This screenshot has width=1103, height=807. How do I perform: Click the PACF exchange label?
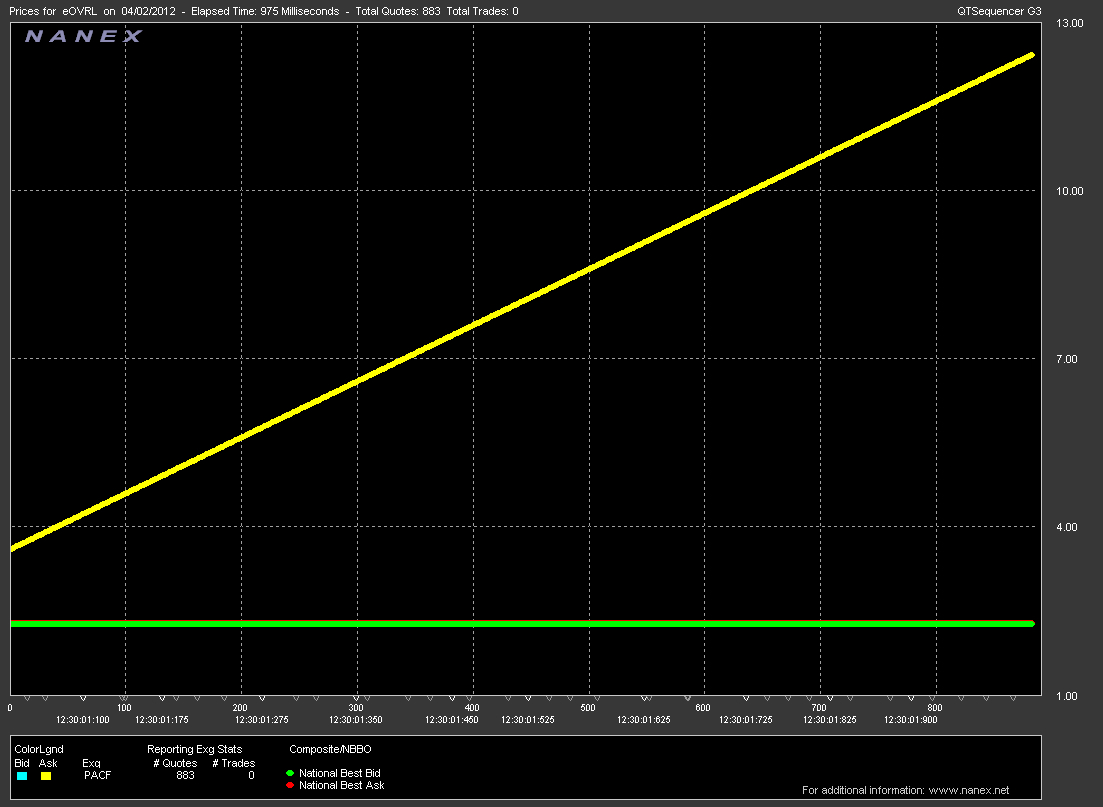(97, 775)
